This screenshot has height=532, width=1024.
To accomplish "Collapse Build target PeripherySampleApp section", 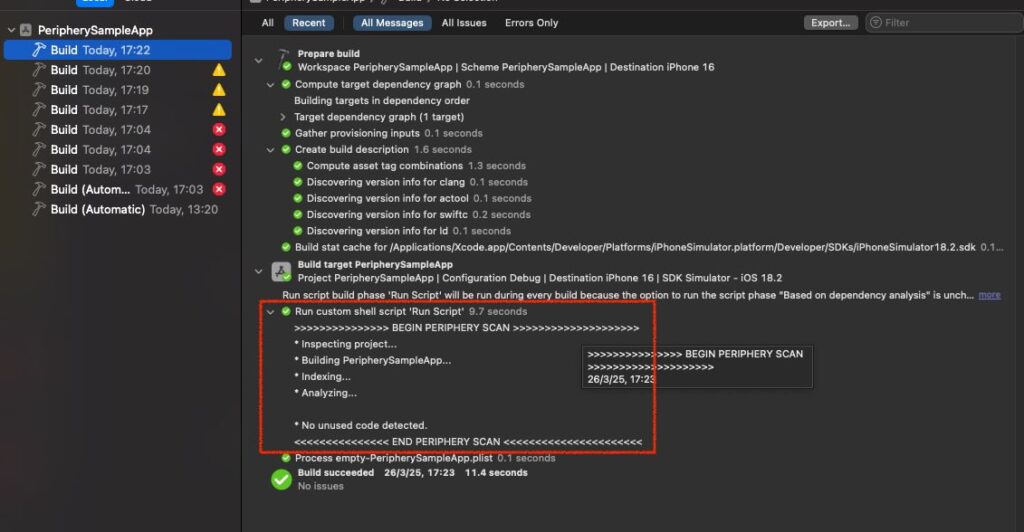I will [259, 271].
